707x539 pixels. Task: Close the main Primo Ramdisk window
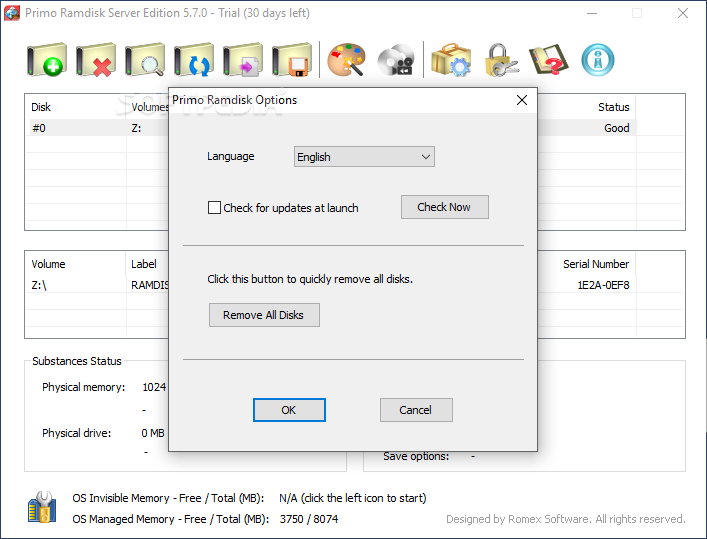coord(683,13)
